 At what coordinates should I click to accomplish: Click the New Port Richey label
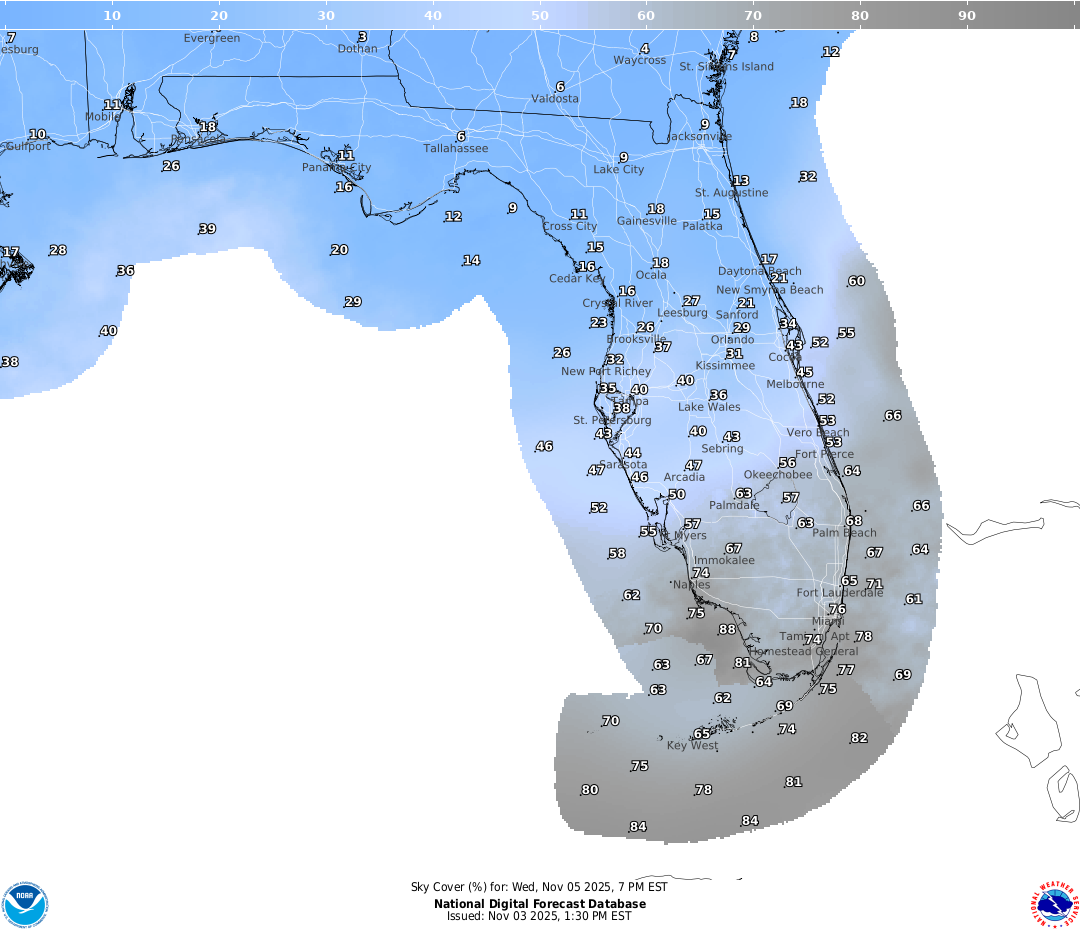tap(606, 371)
